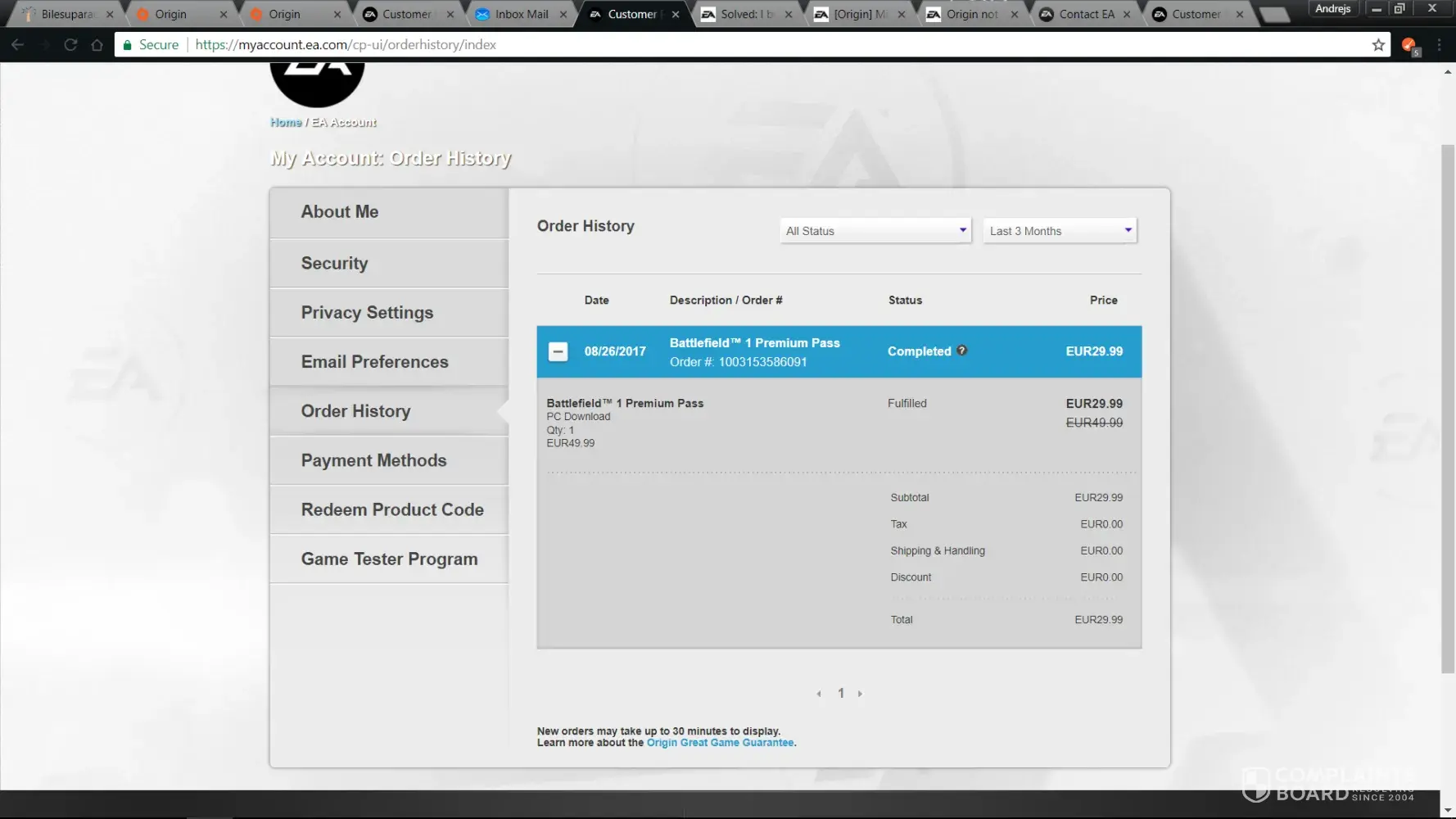Click the Completed status help icon
Viewport: 1456px width, 819px height.
pyautogui.click(x=961, y=351)
